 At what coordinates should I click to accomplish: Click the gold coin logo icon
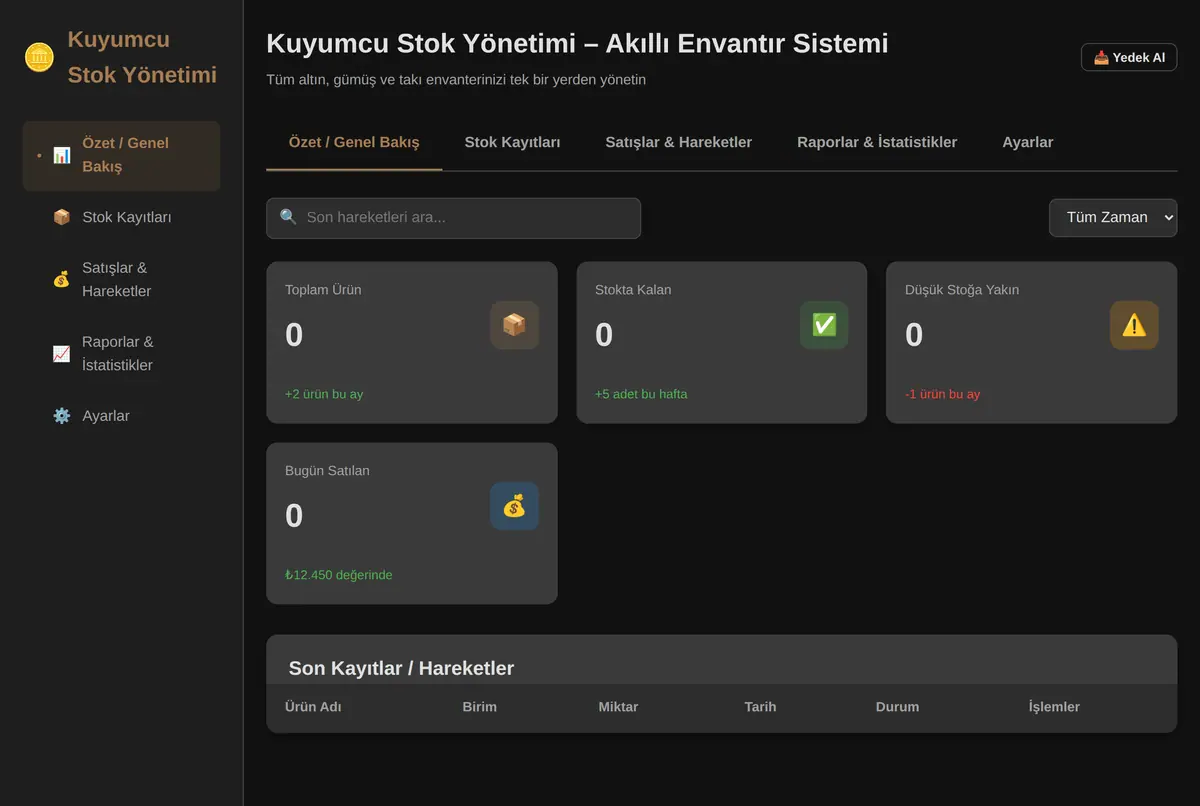point(39,57)
